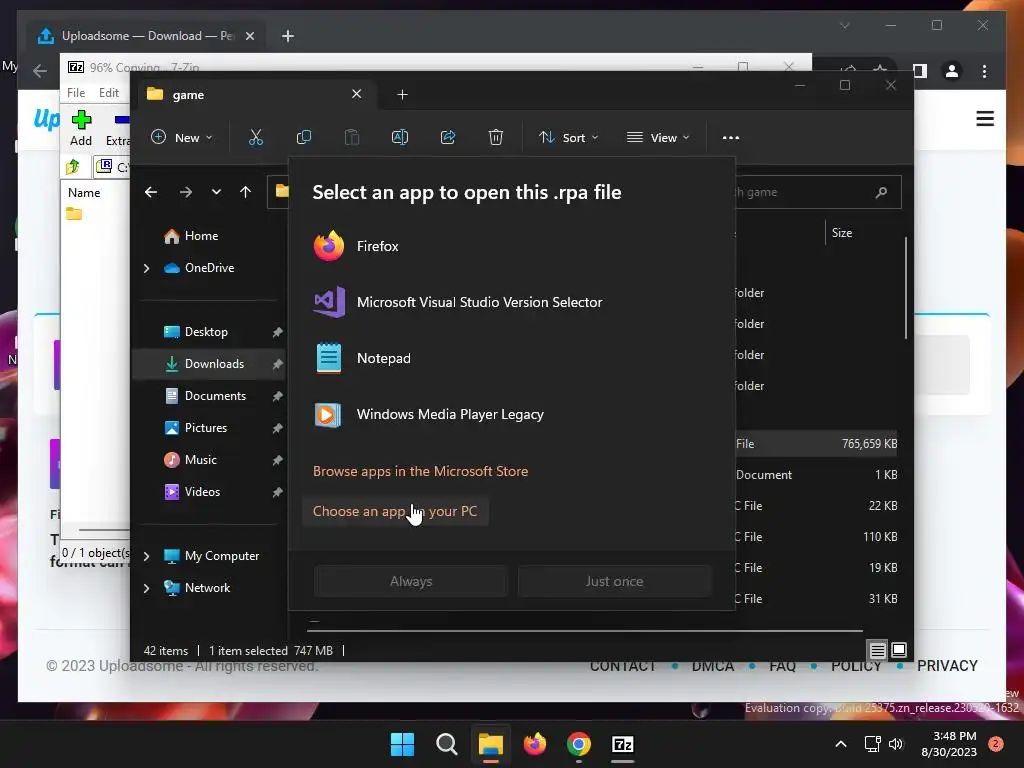Open the New dropdown in File Explorer
The height and width of the screenshot is (768, 1024).
click(x=182, y=138)
